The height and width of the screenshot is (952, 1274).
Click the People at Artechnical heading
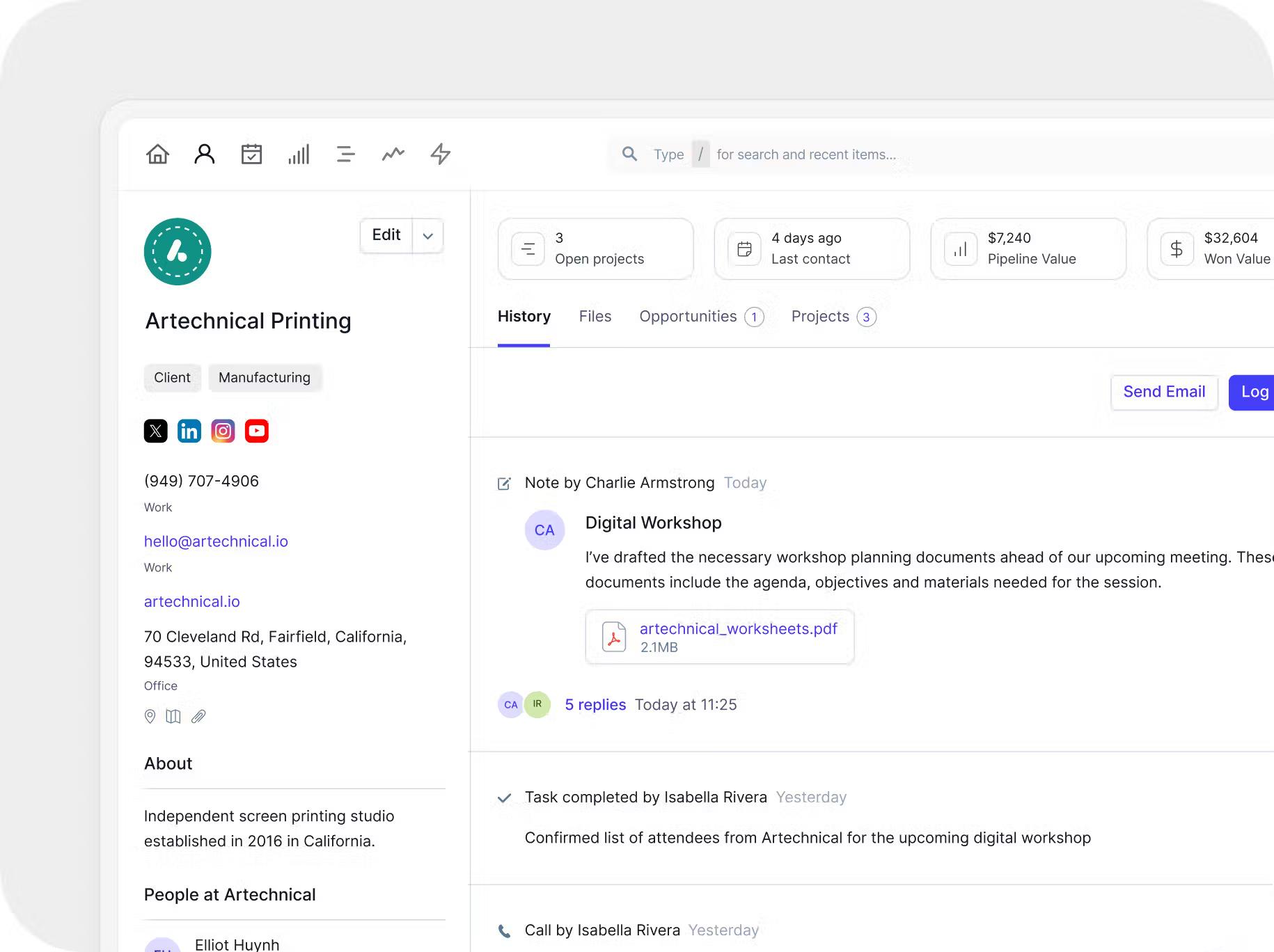[230, 895]
